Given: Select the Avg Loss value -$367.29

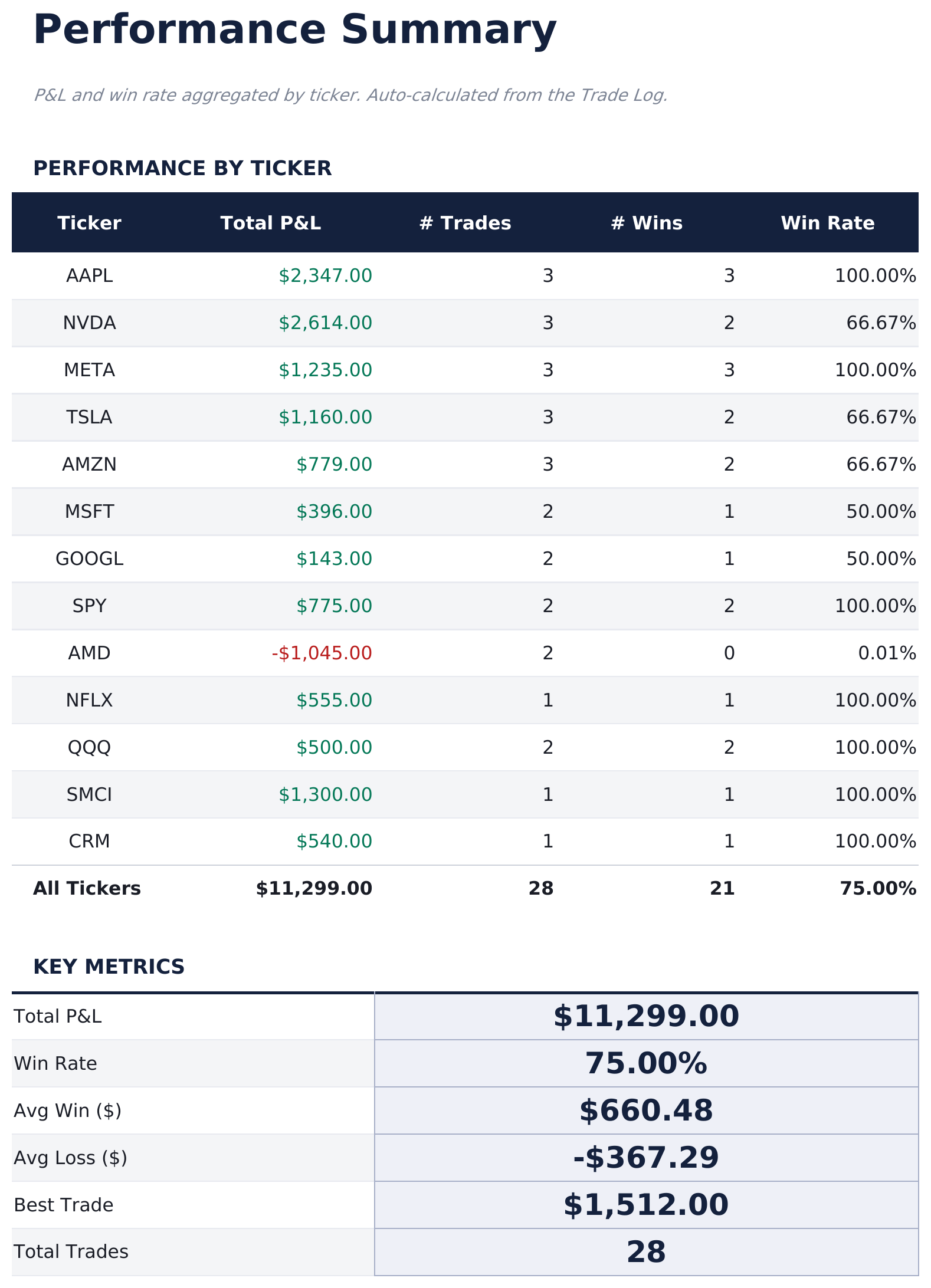Looking at the screenshot, I should 646,1158.
